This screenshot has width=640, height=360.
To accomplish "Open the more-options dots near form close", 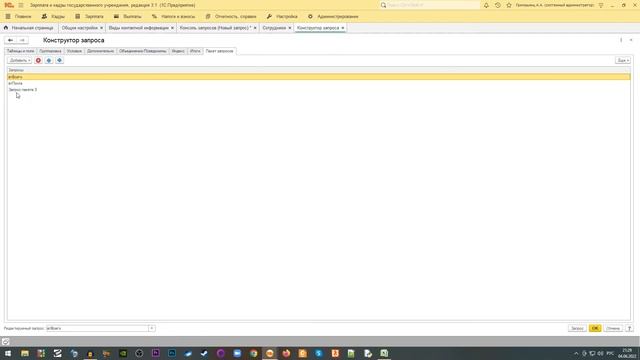I will (621, 40).
